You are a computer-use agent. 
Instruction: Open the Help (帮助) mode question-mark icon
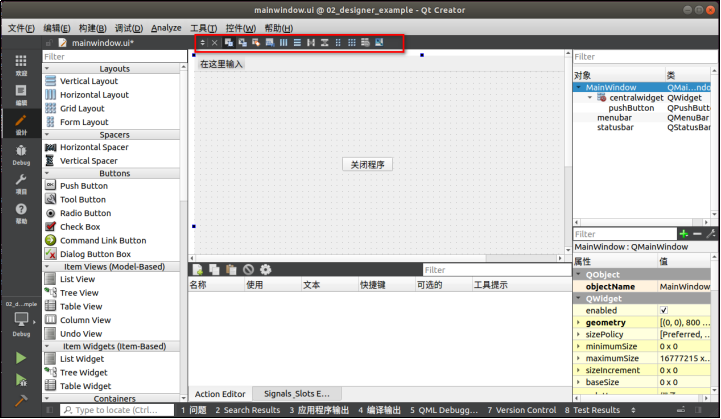point(21,214)
